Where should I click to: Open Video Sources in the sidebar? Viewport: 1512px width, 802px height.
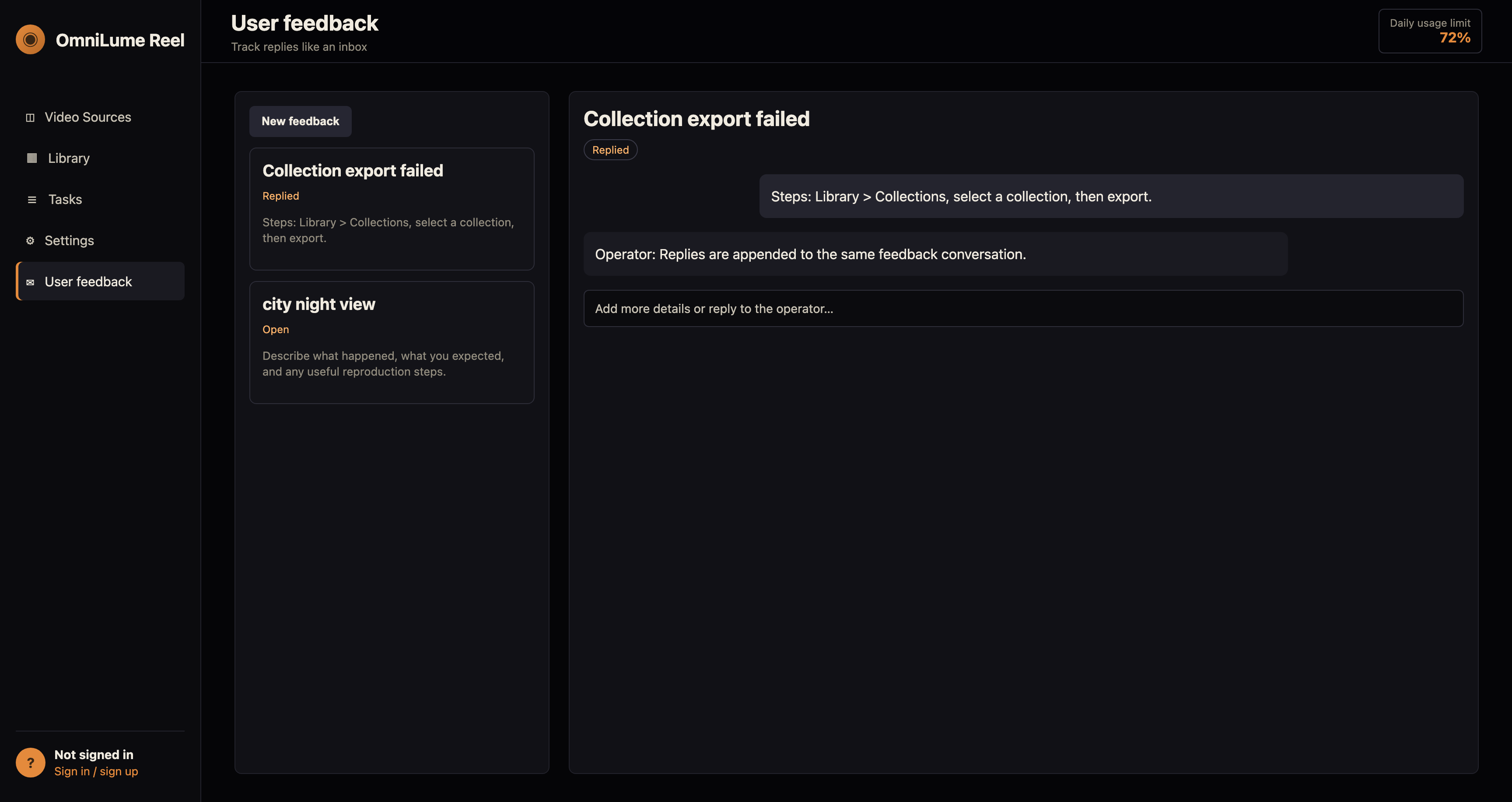pyautogui.click(x=100, y=117)
